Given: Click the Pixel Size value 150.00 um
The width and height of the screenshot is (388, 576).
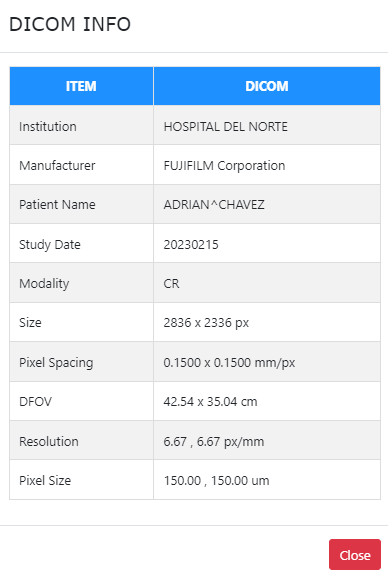Looking at the screenshot, I should (x=216, y=480).
